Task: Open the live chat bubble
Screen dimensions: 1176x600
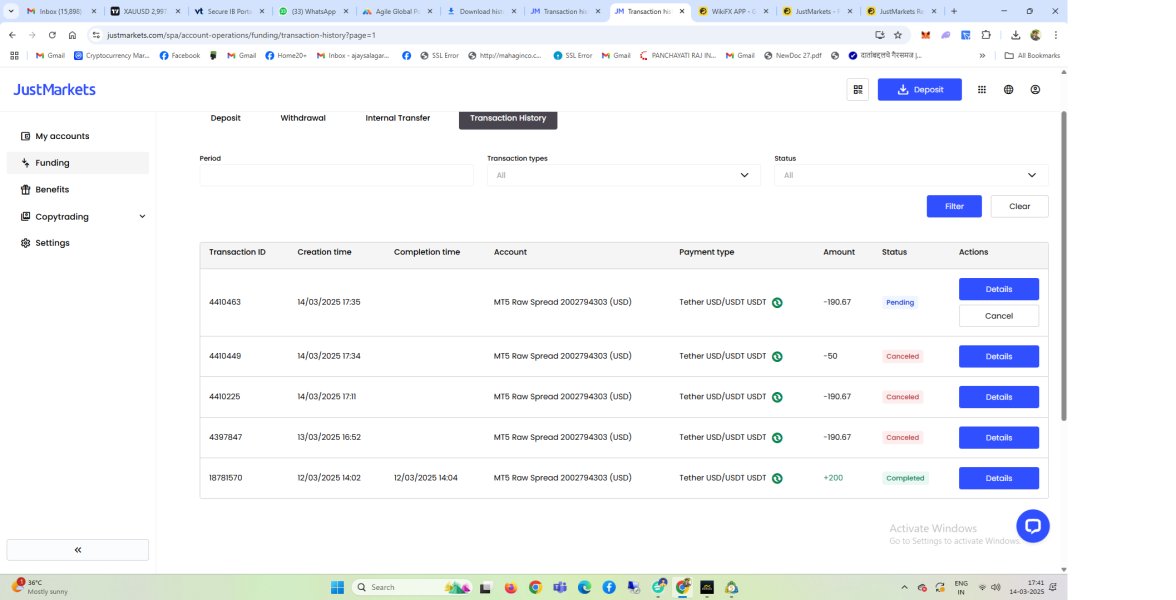Action: click(1032, 525)
